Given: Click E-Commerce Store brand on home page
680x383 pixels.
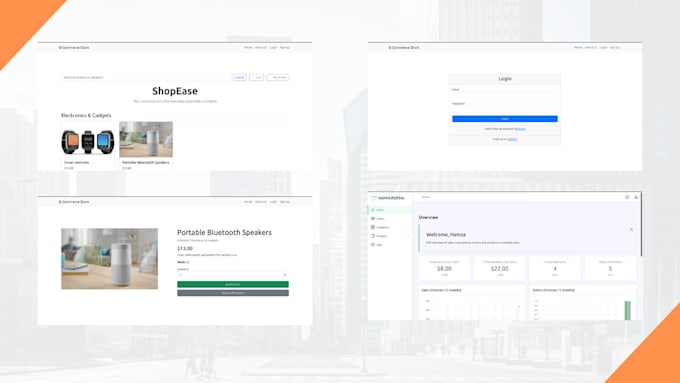Looking at the screenshot, I should [74, 47].
